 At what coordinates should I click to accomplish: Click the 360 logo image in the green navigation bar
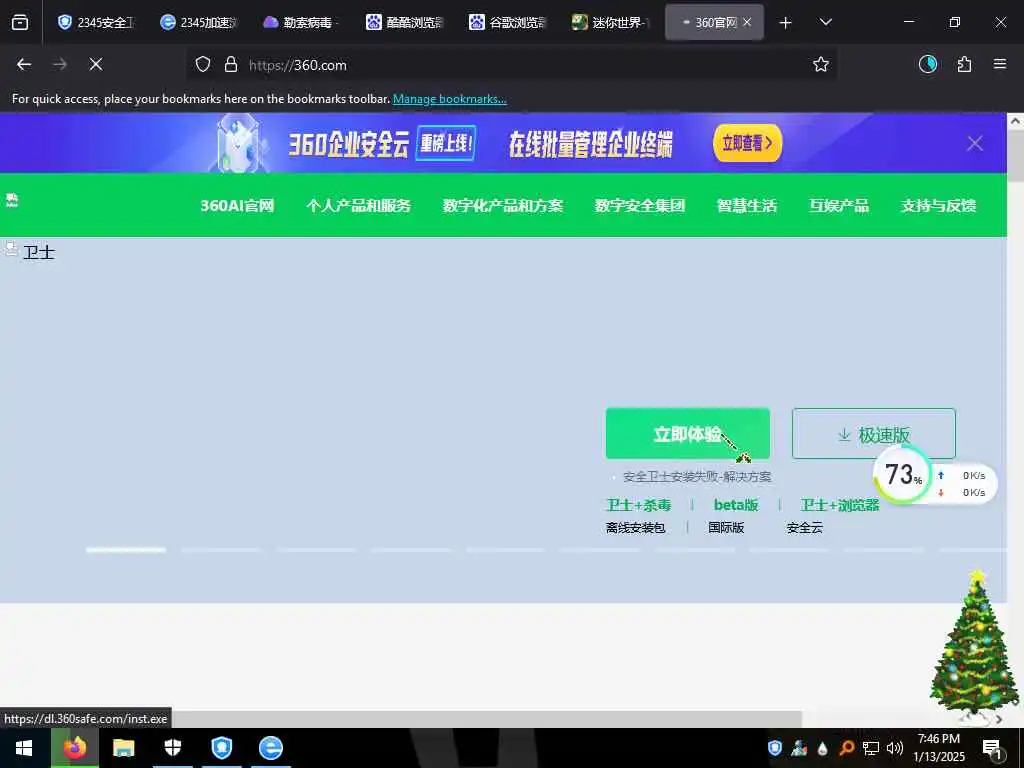point(12,200)
